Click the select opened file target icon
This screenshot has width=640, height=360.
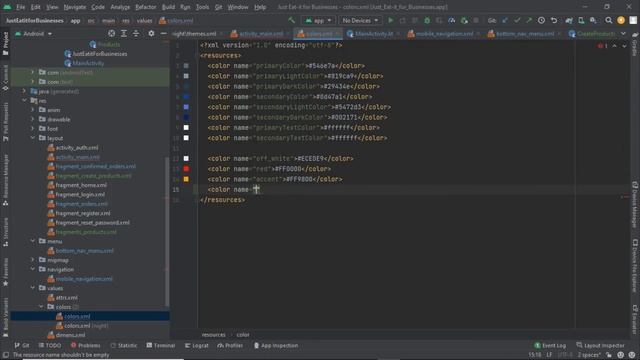coord(111,33)
